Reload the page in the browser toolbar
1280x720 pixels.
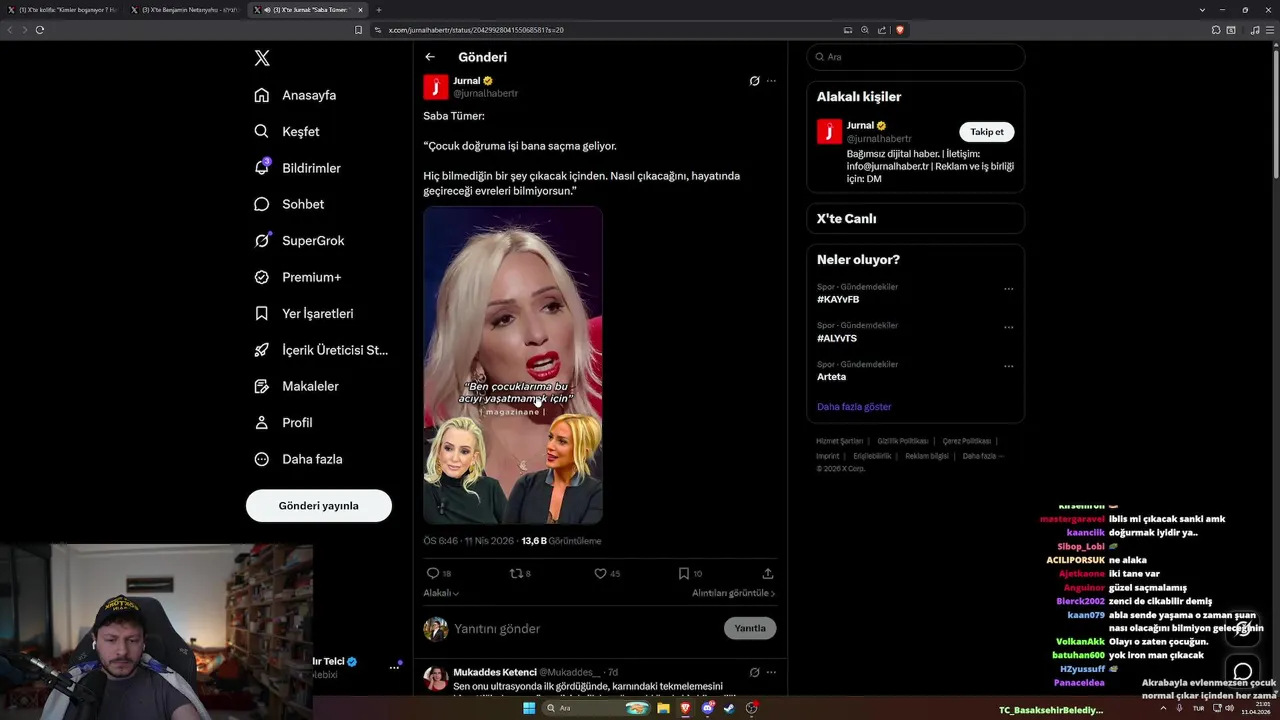[40, 30]
